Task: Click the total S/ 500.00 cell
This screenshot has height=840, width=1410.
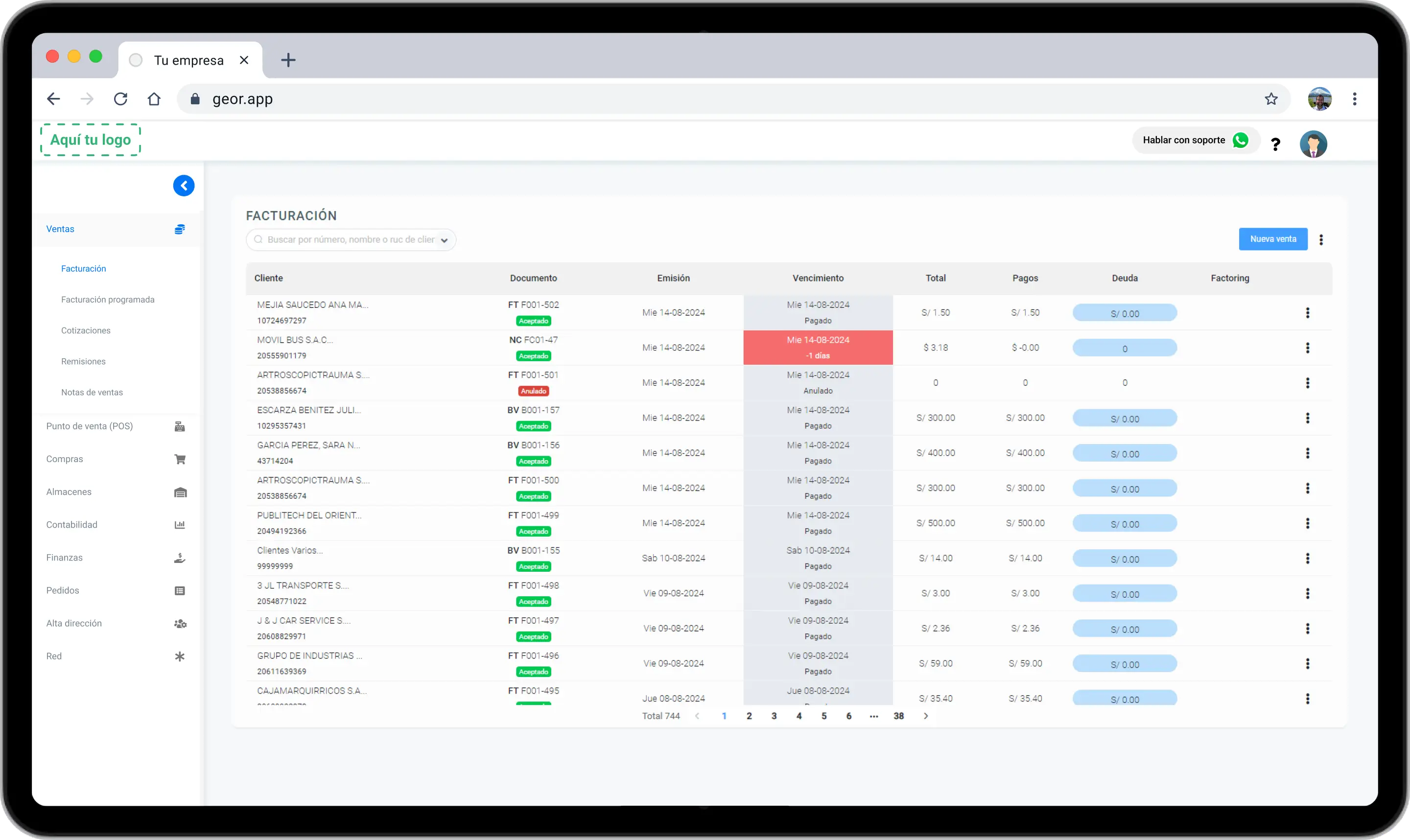Action: pos(935,524)
